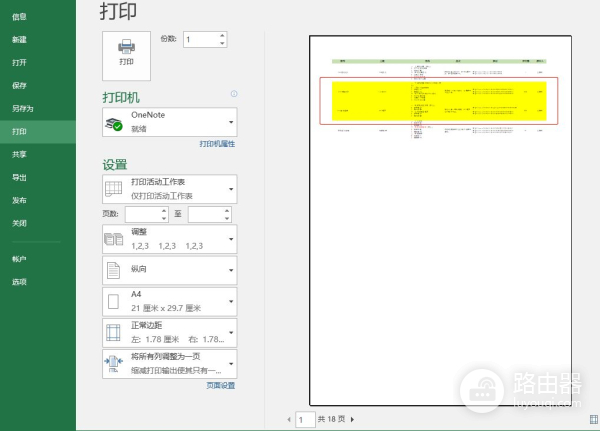The height and width of the screenshot is (431, 600).
Task: Toggle show margins icon at preview corner
Action: pos(594,420)
